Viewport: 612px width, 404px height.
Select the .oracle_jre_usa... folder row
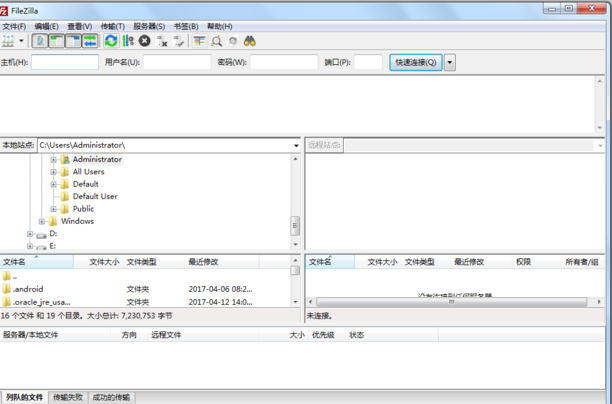[x=144, y=302]
